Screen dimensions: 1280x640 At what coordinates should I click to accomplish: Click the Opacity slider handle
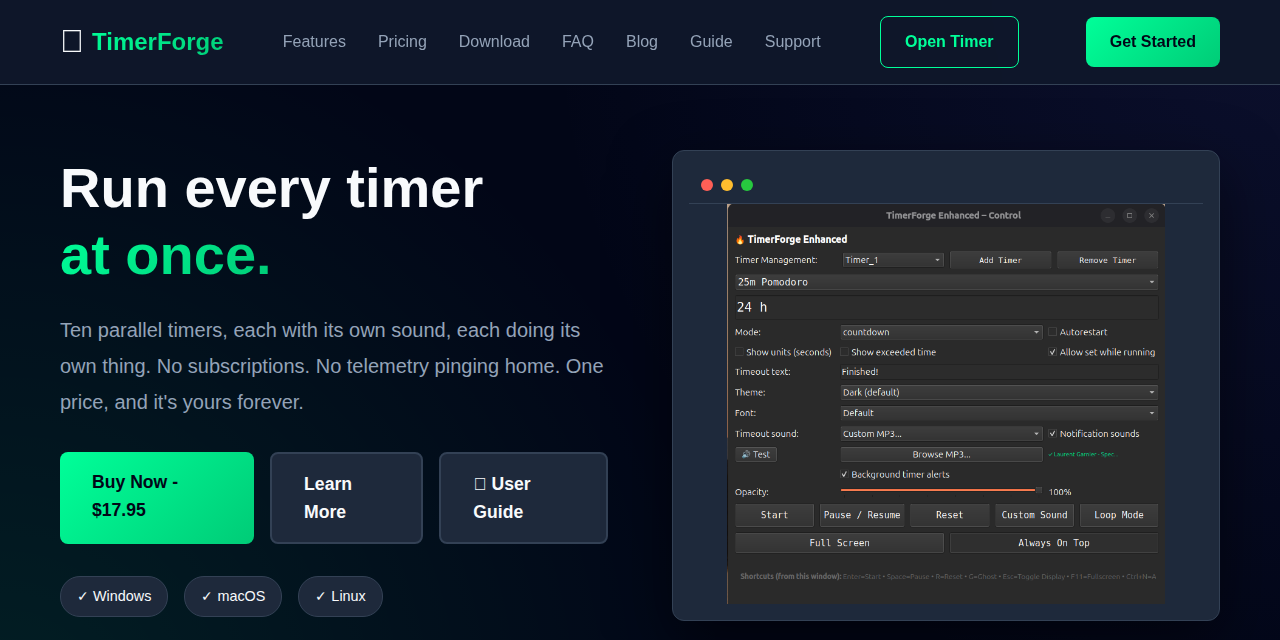click(x=1038, y=490)
